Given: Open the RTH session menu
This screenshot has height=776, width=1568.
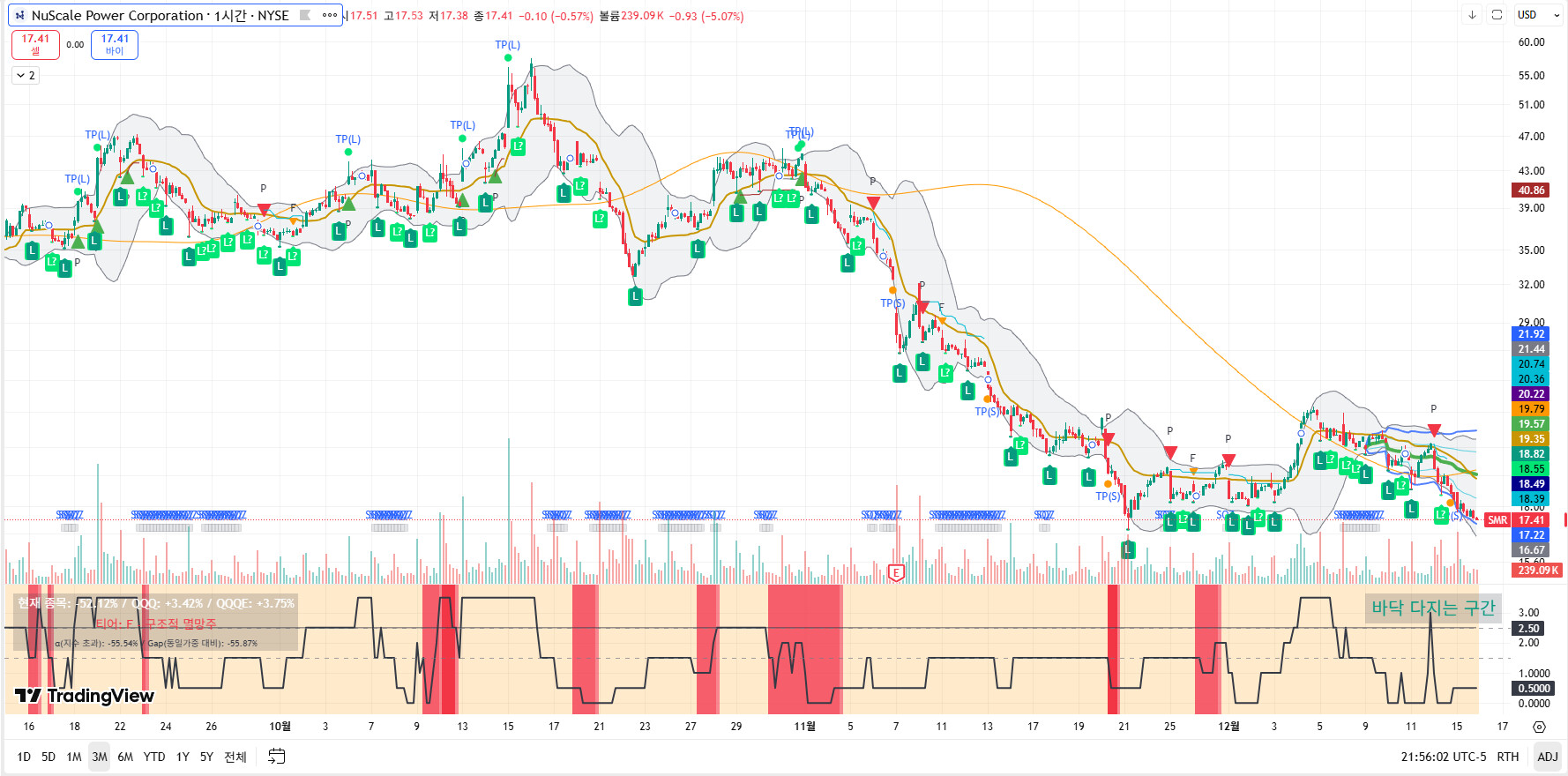Looking at the screenshot, I should pos(1508,757).
